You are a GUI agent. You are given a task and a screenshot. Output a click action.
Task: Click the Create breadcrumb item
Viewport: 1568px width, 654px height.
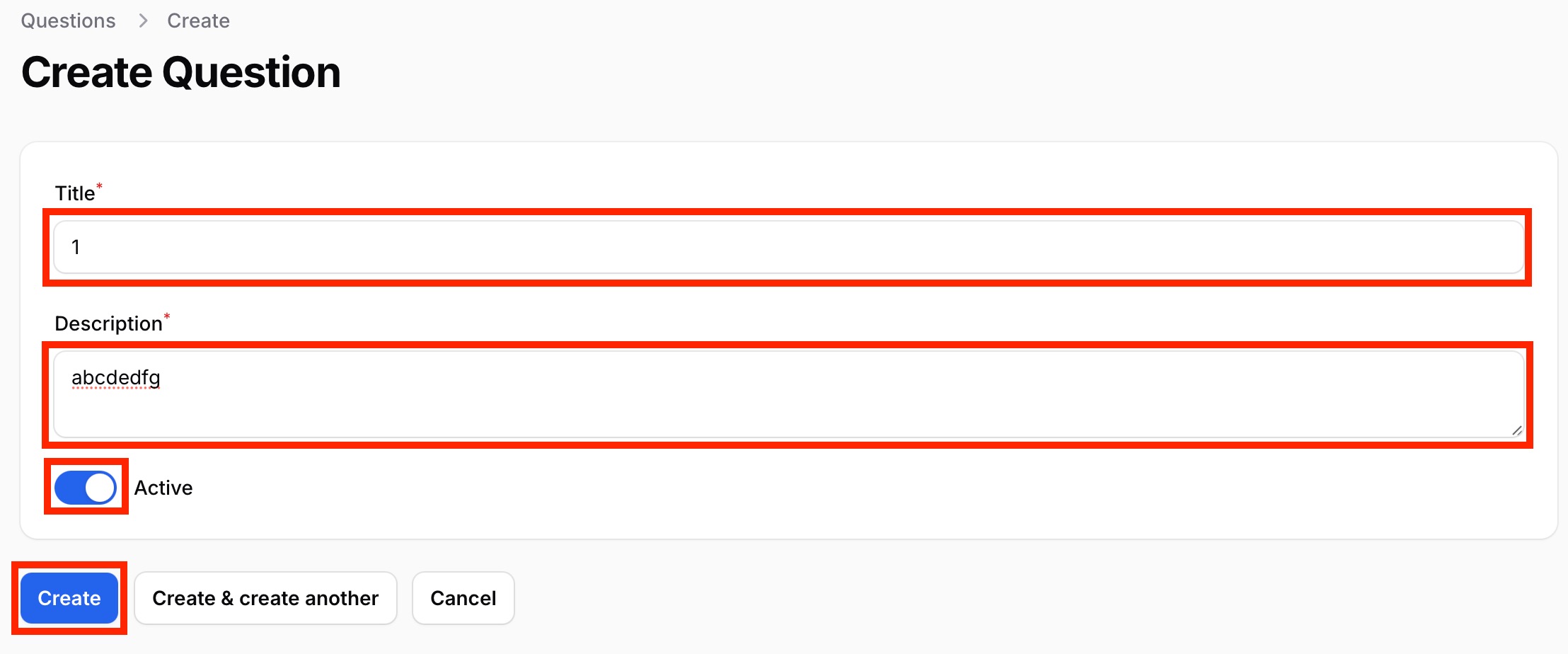coord(198,21)
